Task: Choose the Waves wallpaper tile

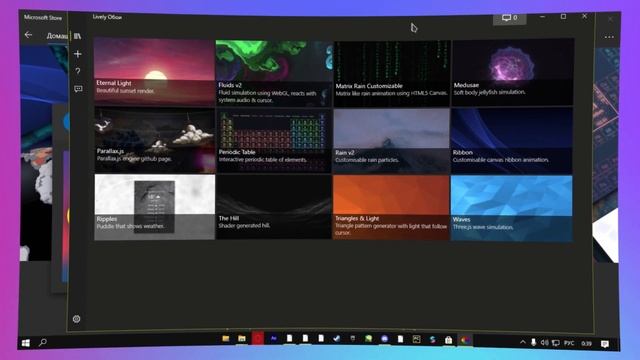Action: tap(511, 209)
